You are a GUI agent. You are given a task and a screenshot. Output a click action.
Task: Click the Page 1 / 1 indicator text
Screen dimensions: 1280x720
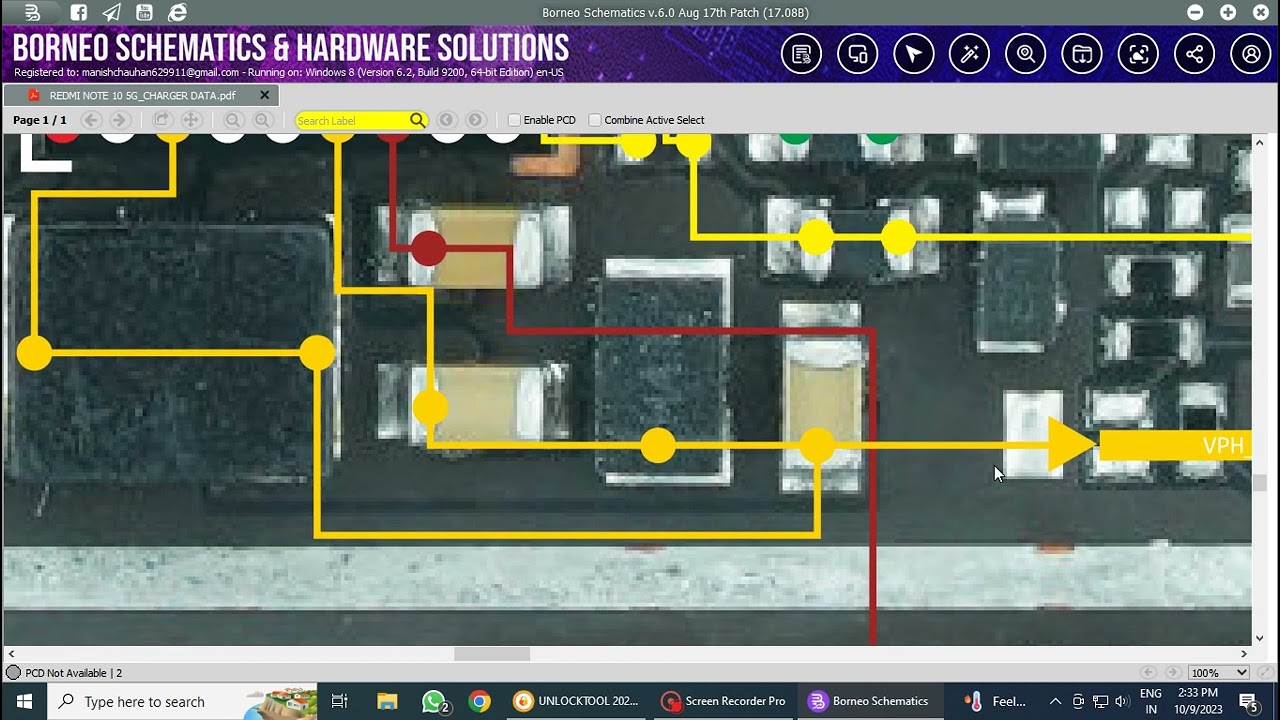pos(40,120)
